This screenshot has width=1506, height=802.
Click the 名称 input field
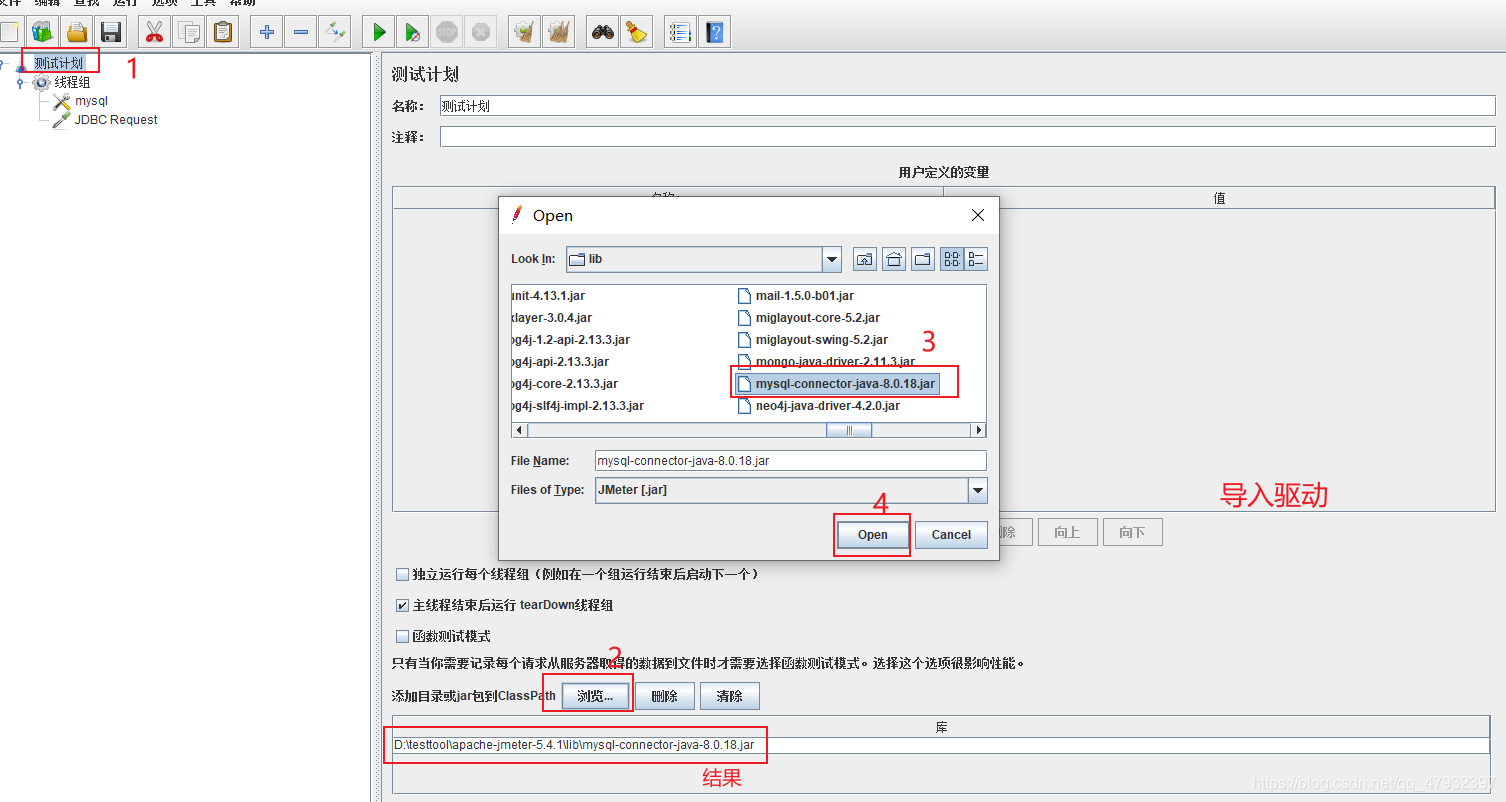(968, 106)
